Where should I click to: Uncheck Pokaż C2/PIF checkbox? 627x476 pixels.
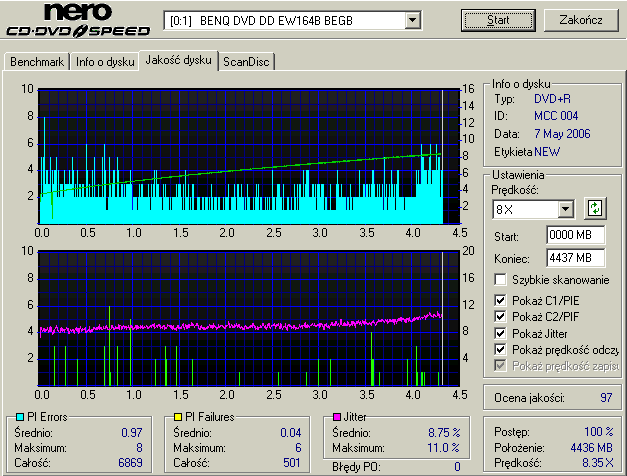(500, 316)
